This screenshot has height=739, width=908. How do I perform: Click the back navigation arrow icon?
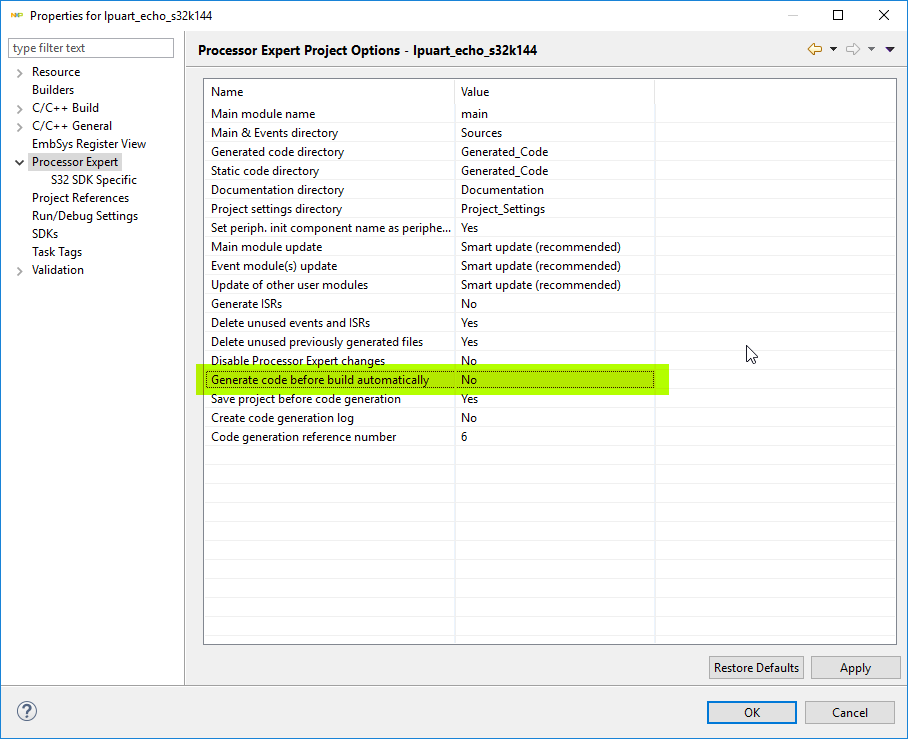pyautogui.click(x=814, y=49)
